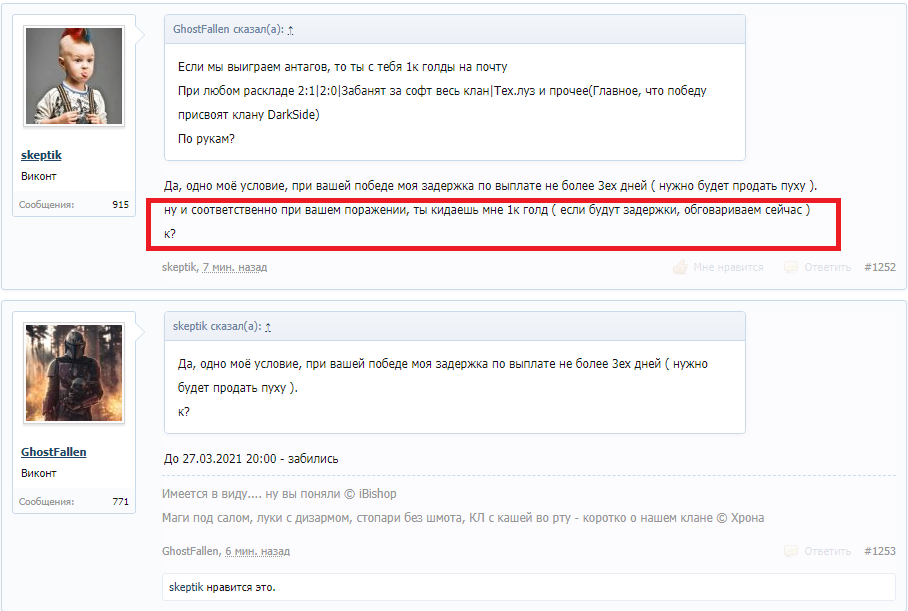This screenshot has width=908, height=611.
Task: Jump to GhostFallen's quoted post via arrow
Action: coord(291,30)
